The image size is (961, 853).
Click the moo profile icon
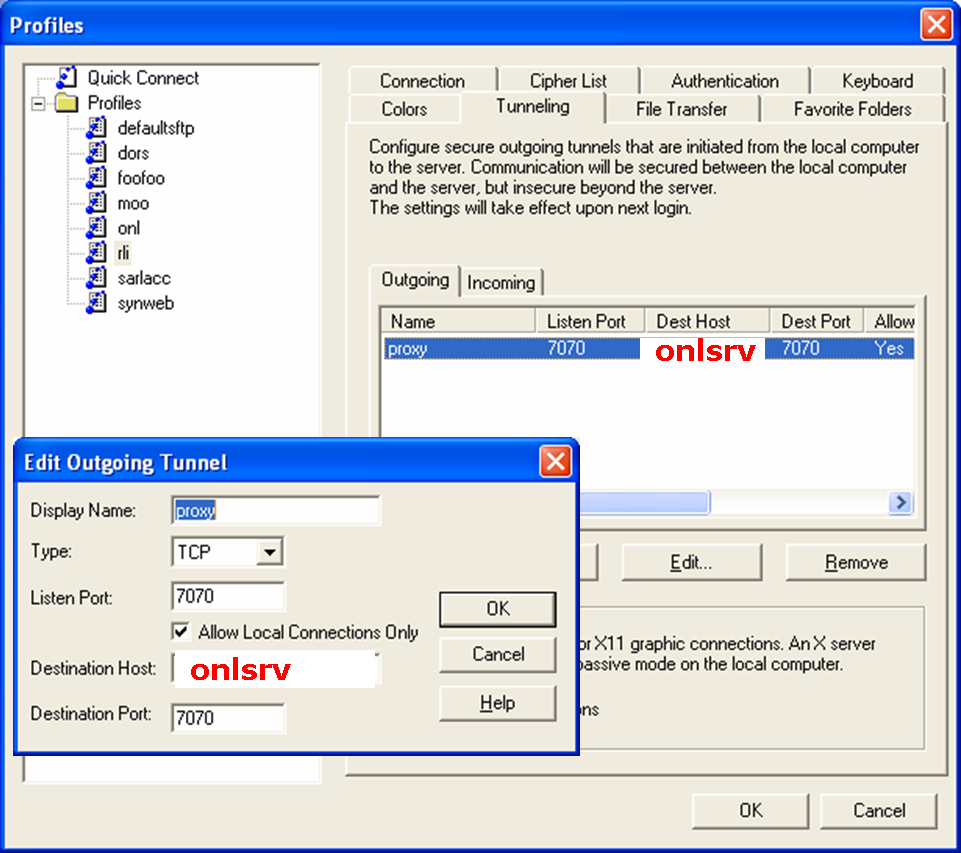click(x=96, y=203)
